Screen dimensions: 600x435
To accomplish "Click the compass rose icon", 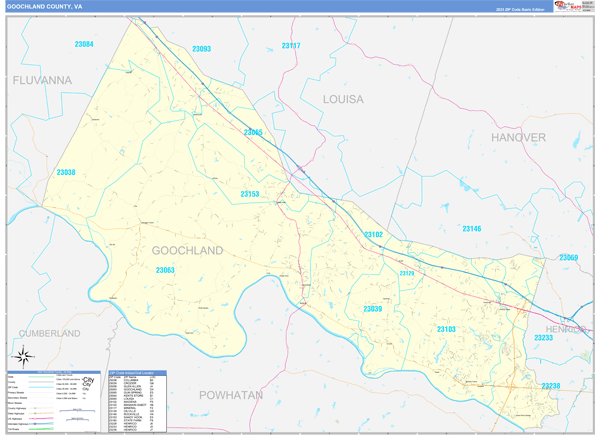I will [x=21, y=355].
